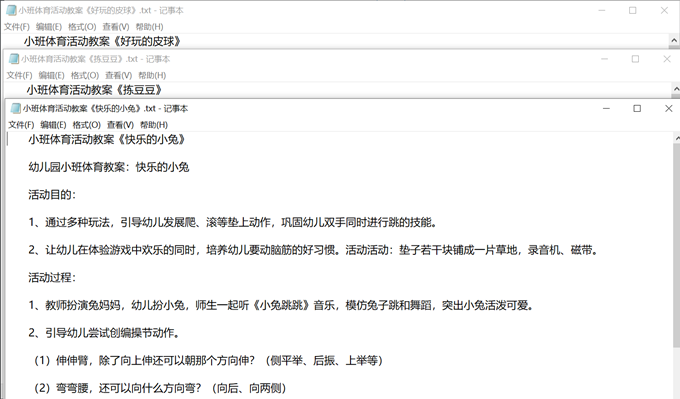
Task: Open 格式(O) menu in 好玩的皮球 window
Action: tap(82, 27)
